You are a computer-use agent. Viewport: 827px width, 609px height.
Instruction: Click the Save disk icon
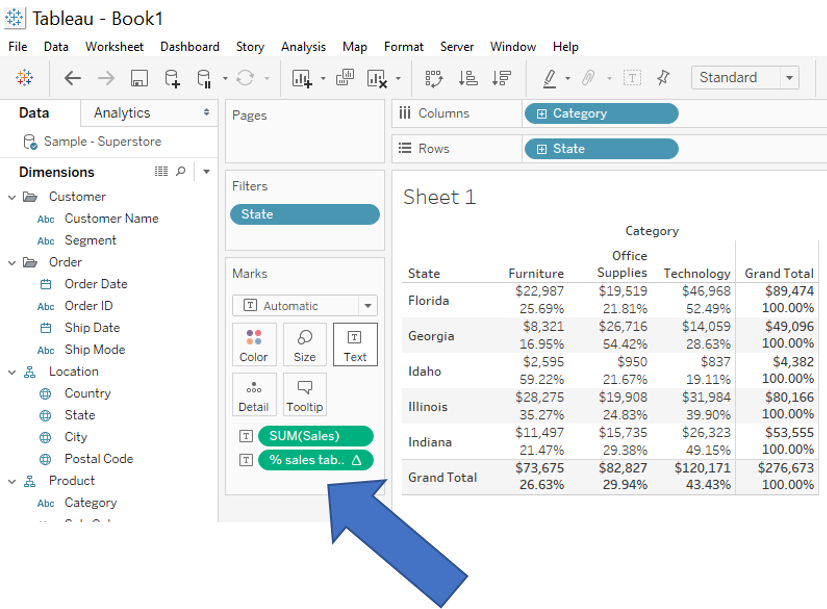[x=139, y=78]
